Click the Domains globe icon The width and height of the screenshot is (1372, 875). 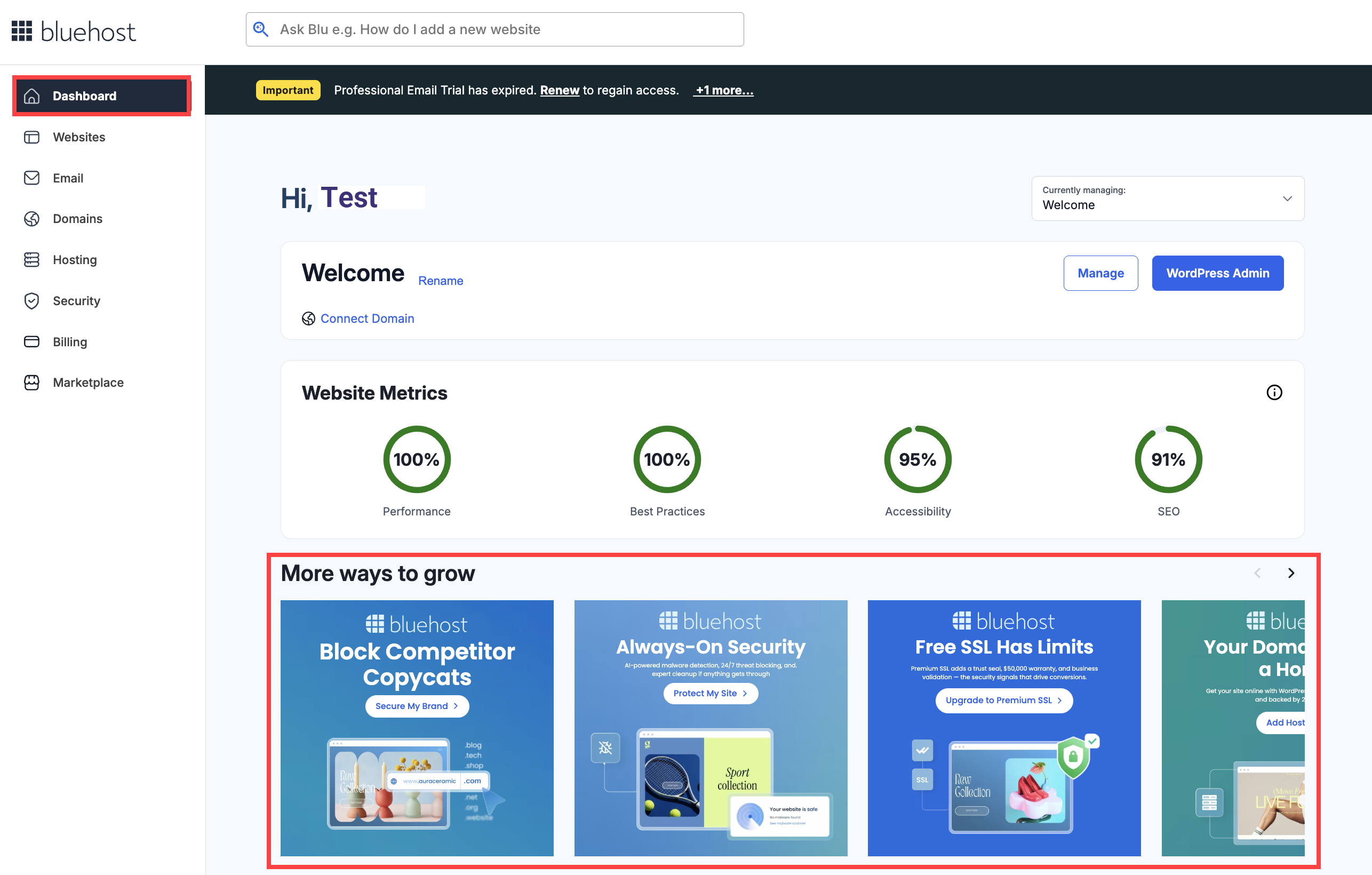[x=32, y=218]
